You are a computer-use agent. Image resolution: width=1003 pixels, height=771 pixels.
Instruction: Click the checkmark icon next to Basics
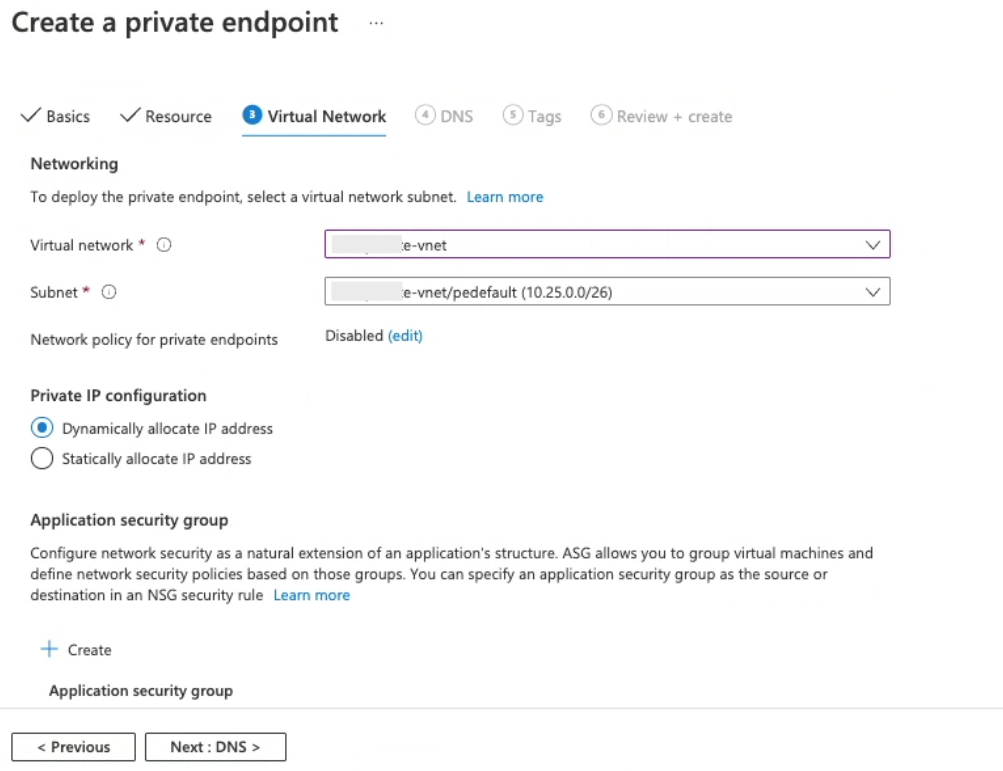tap(30, 116)
